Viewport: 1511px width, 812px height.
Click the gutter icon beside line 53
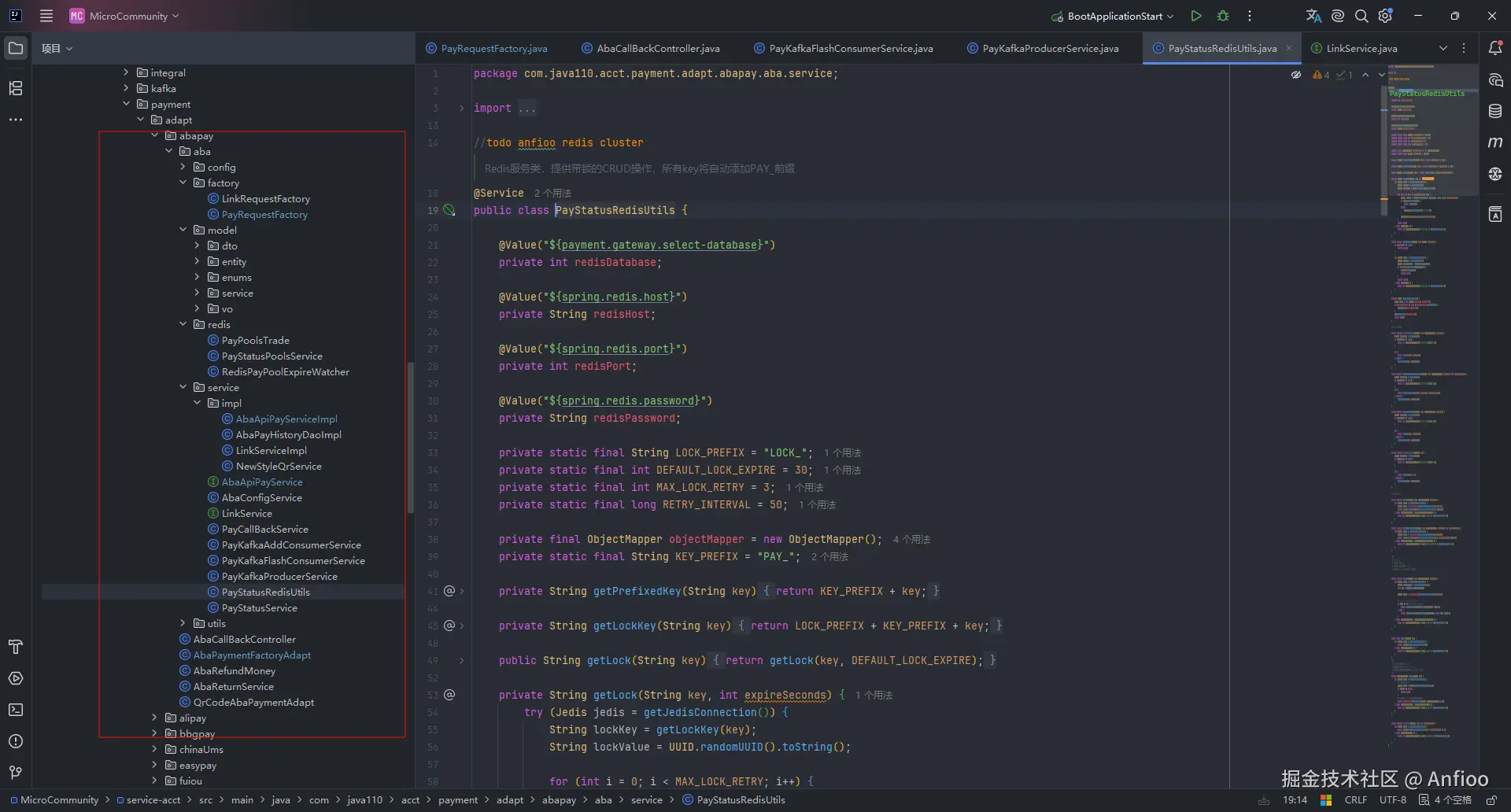tap(449, 695)
